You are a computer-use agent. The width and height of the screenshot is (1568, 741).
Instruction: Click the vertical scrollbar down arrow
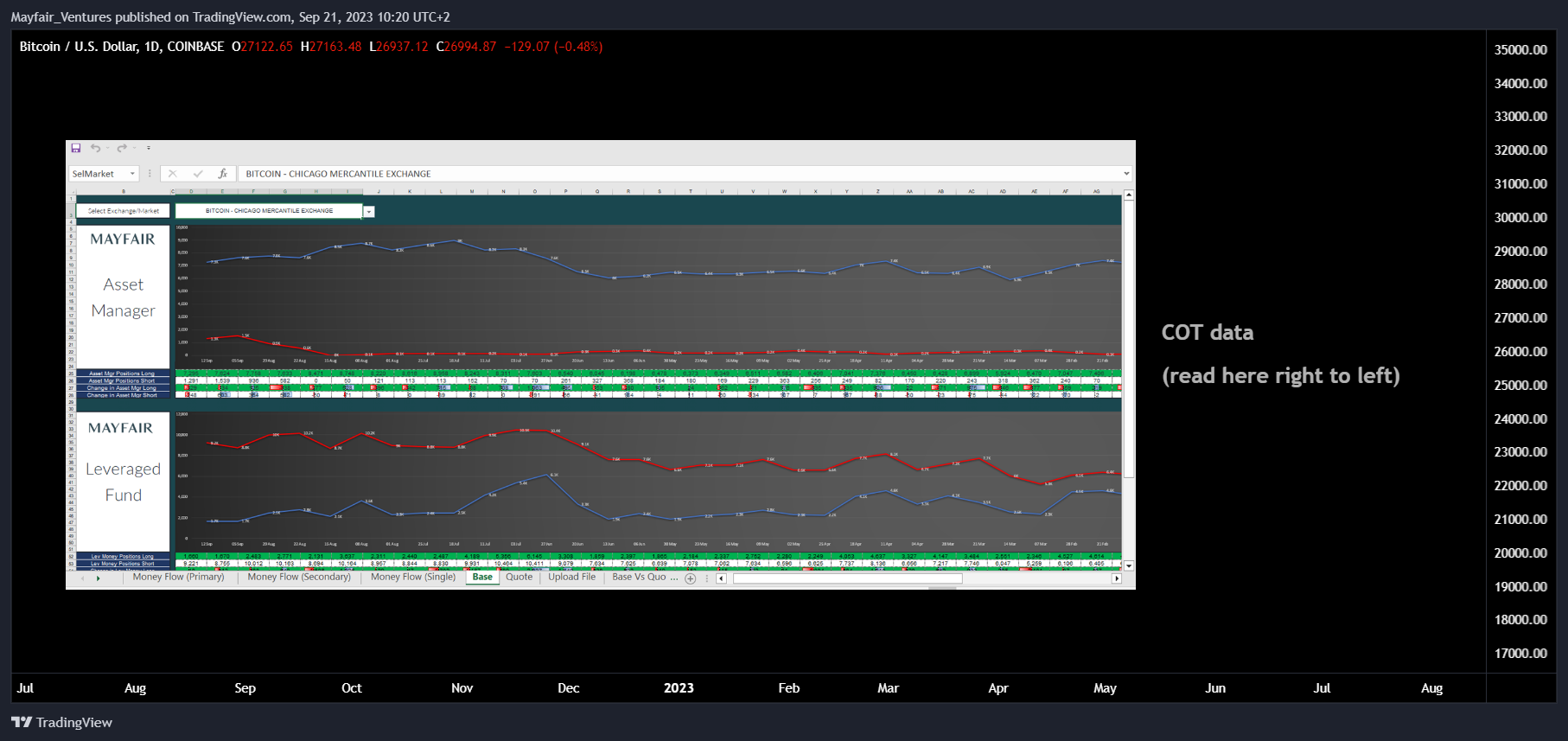click(x=1128, y=565)
